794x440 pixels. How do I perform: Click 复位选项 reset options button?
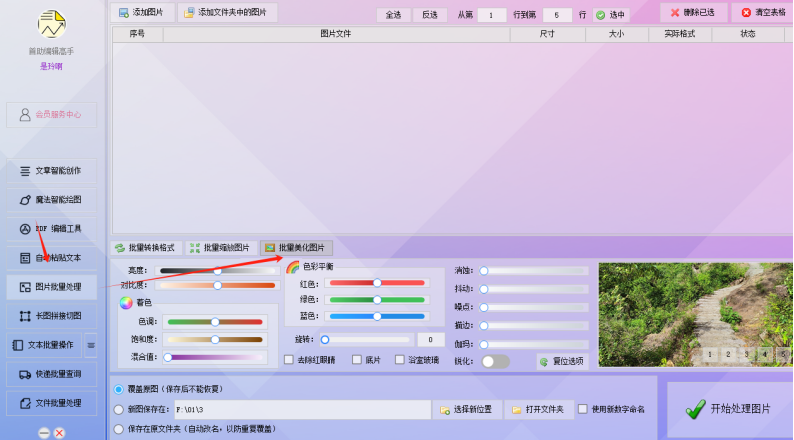click(562, 362)
